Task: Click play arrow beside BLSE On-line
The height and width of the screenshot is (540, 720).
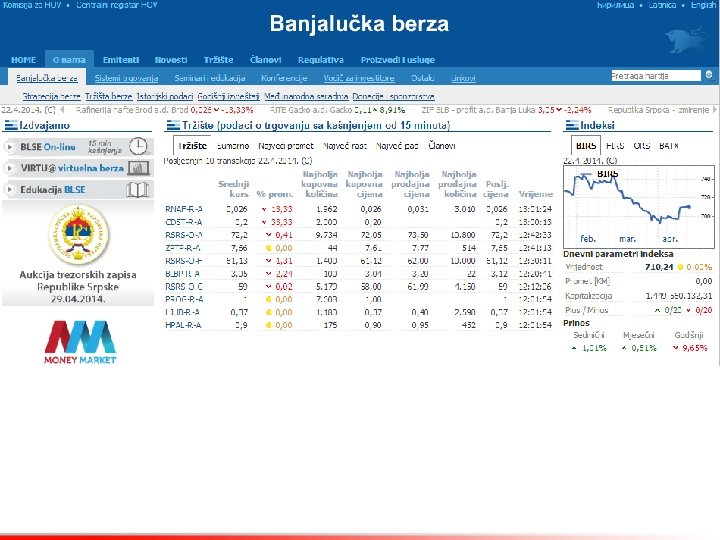Action: pyautogui.click(x=9, y=147)
